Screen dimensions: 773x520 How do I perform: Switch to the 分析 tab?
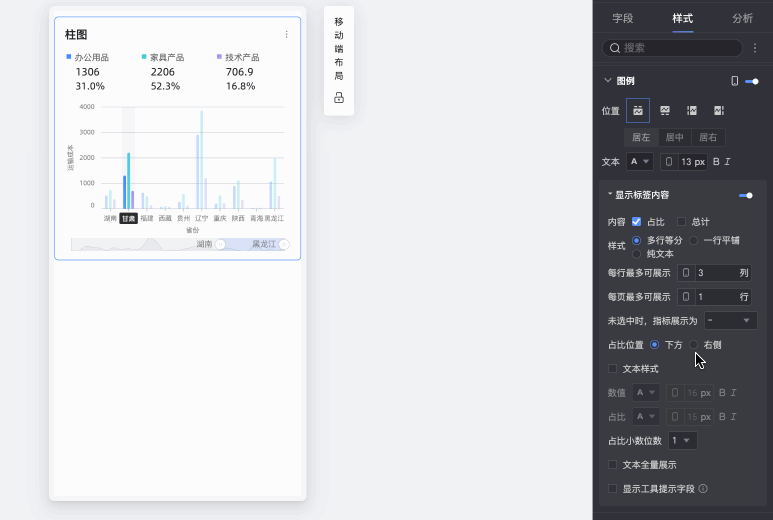pyautogui.click(x=742, y=18)
